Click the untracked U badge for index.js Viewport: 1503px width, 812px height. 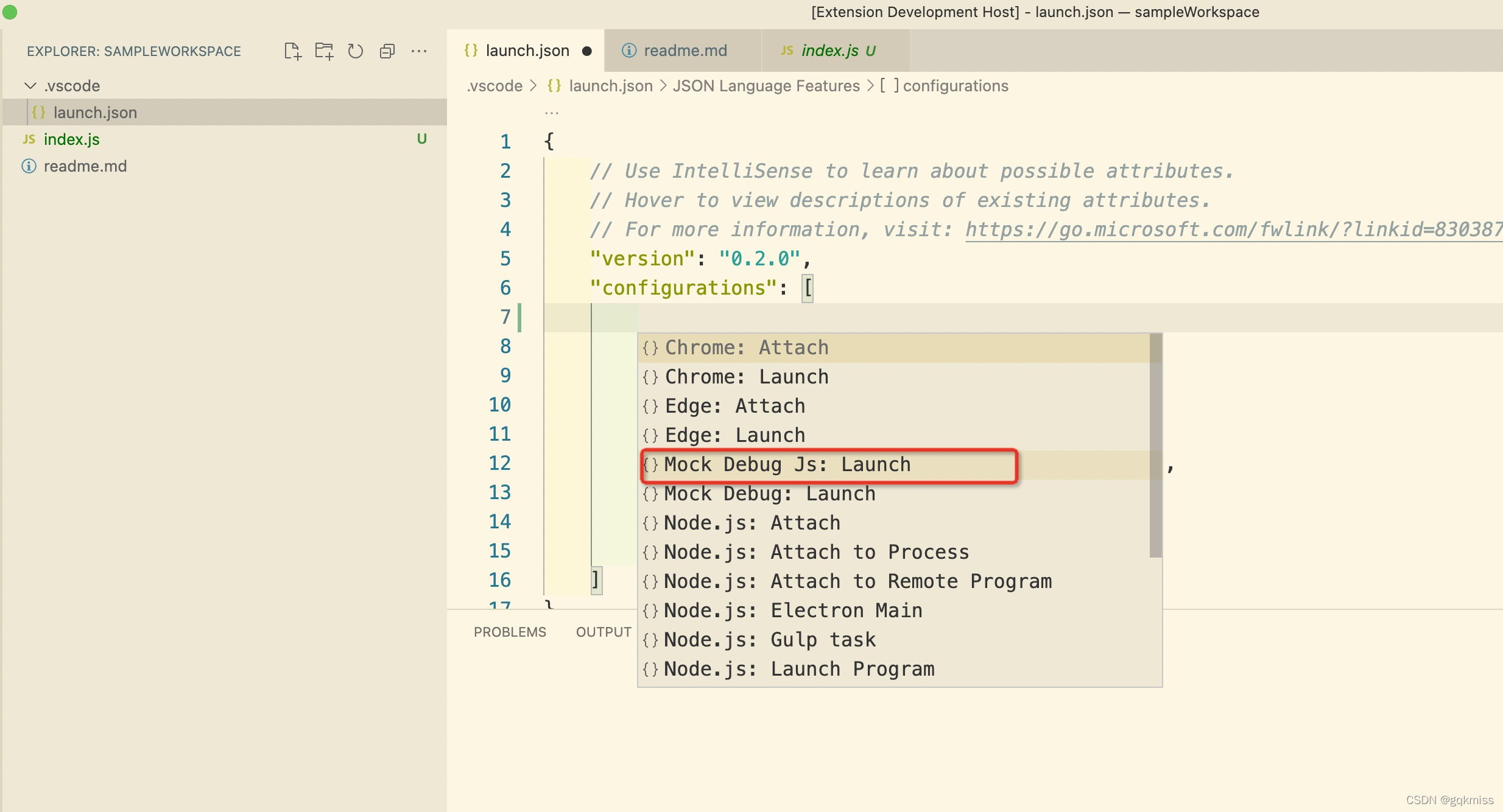click(x=421, y=139)
